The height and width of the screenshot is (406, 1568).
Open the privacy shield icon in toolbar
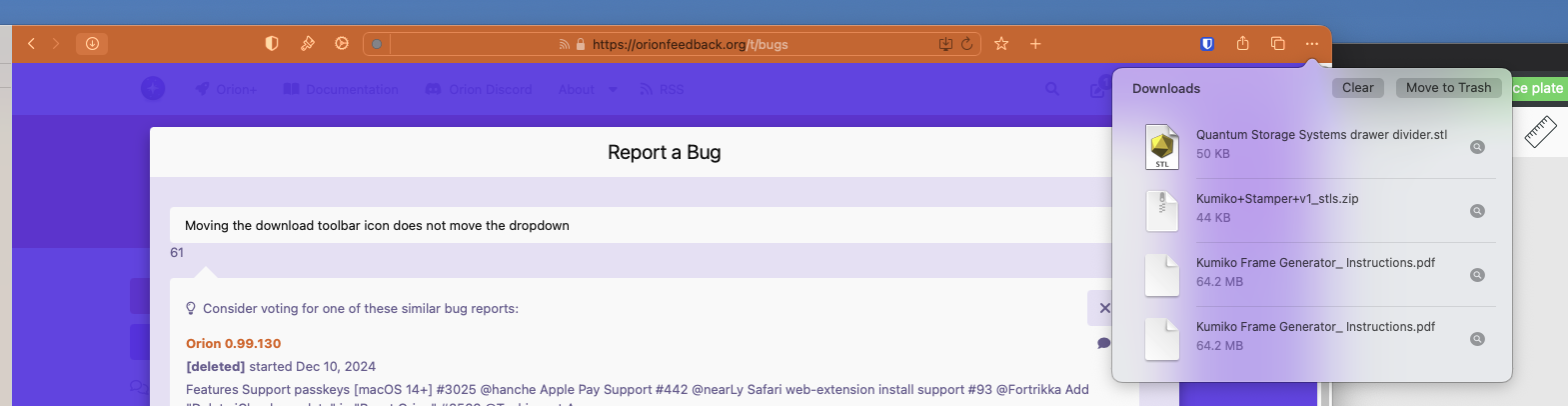pos(272,44)
